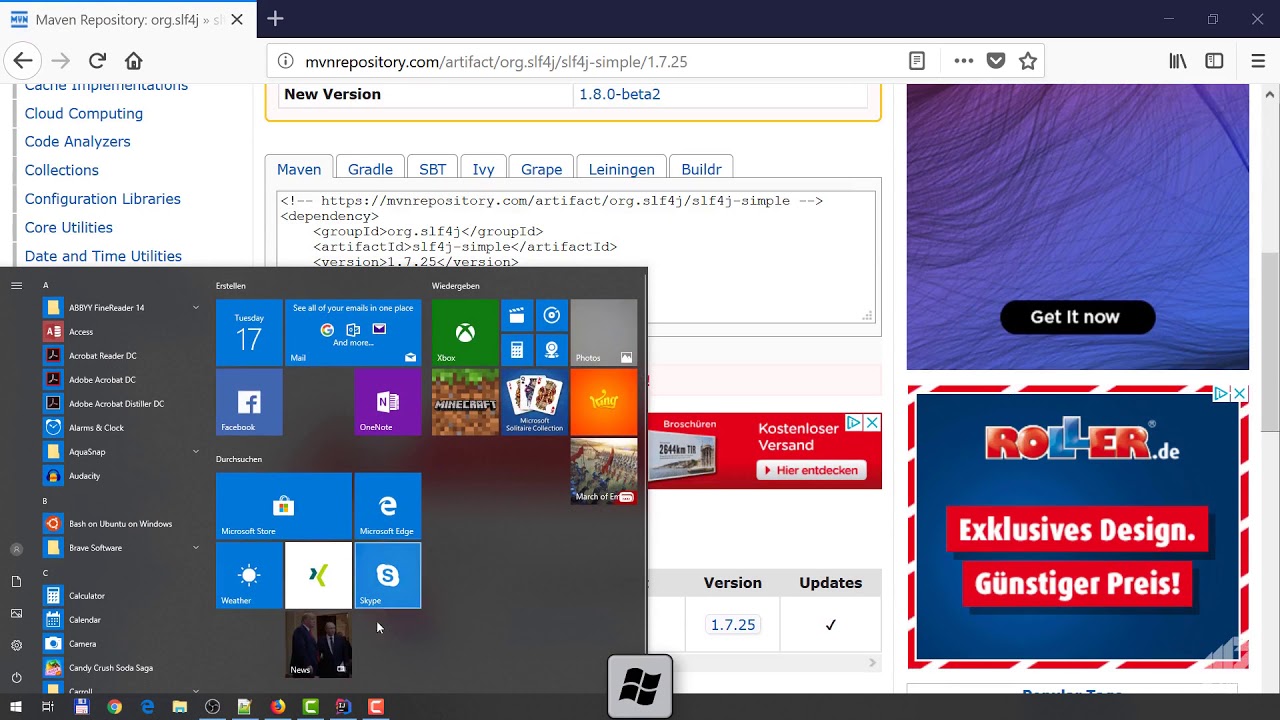Launch Access from the Start menu
Image resolution: width=1280 pixels, height=720 pixels.
pyautogui.click(x=122, y=331)
